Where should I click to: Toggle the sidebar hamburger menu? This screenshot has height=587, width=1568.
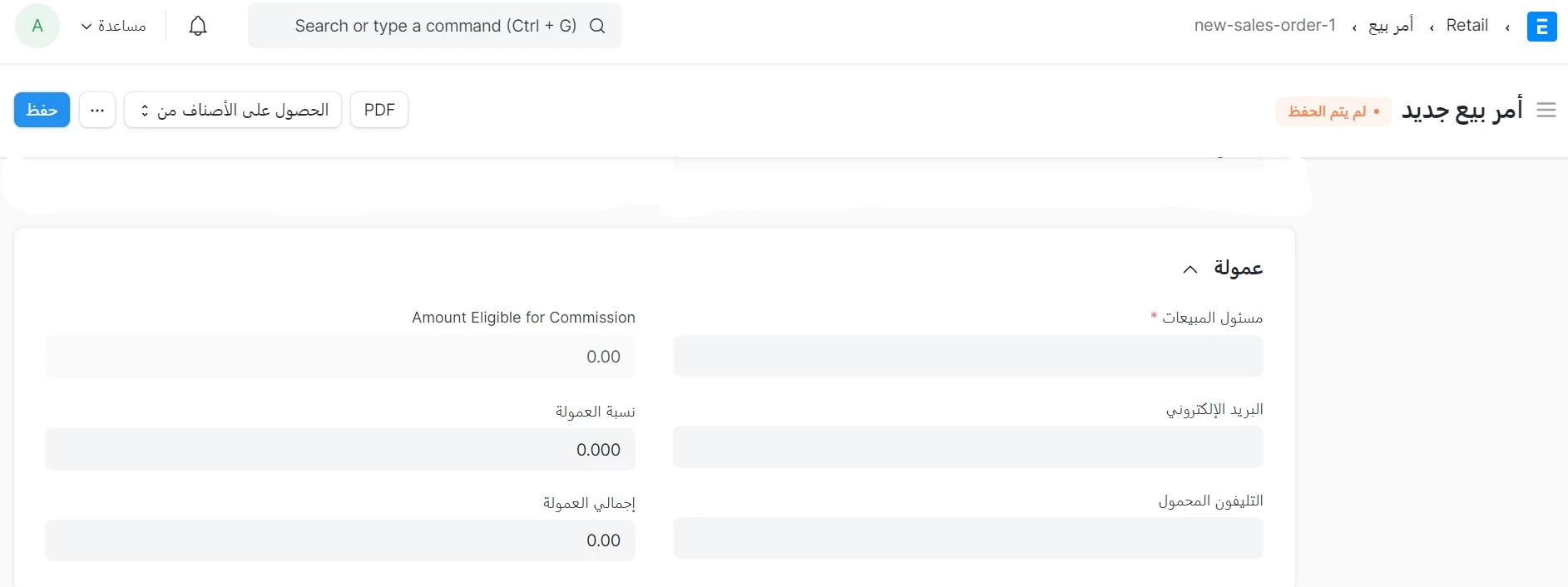[1546, 110]
